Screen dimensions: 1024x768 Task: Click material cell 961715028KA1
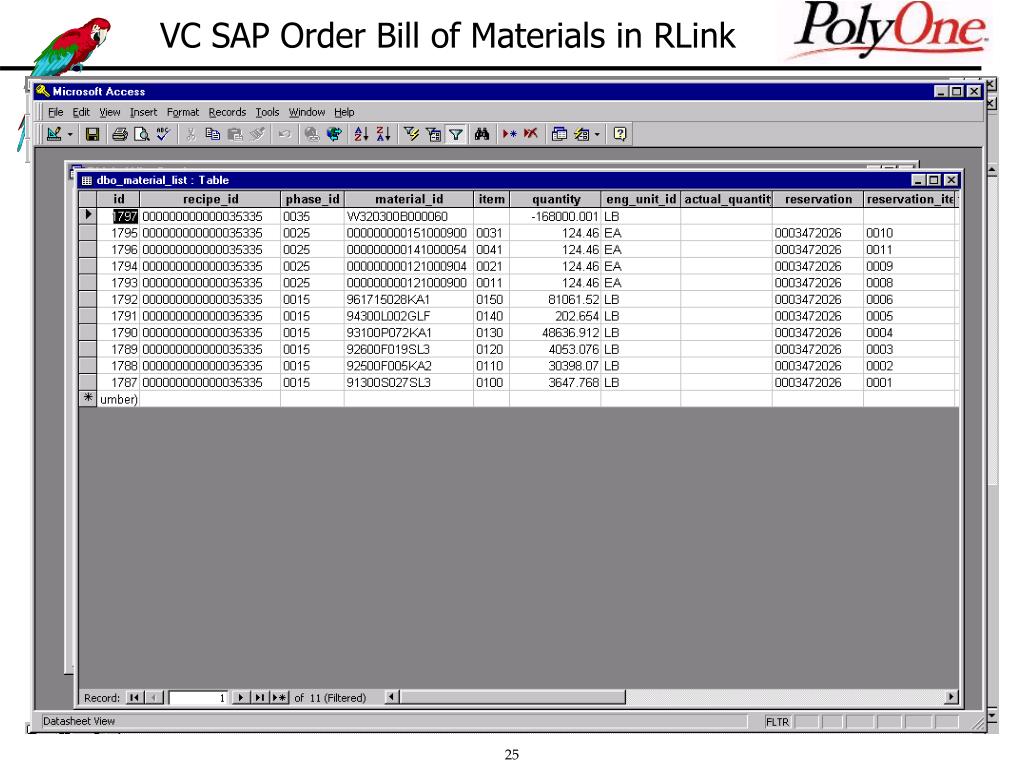409,300
